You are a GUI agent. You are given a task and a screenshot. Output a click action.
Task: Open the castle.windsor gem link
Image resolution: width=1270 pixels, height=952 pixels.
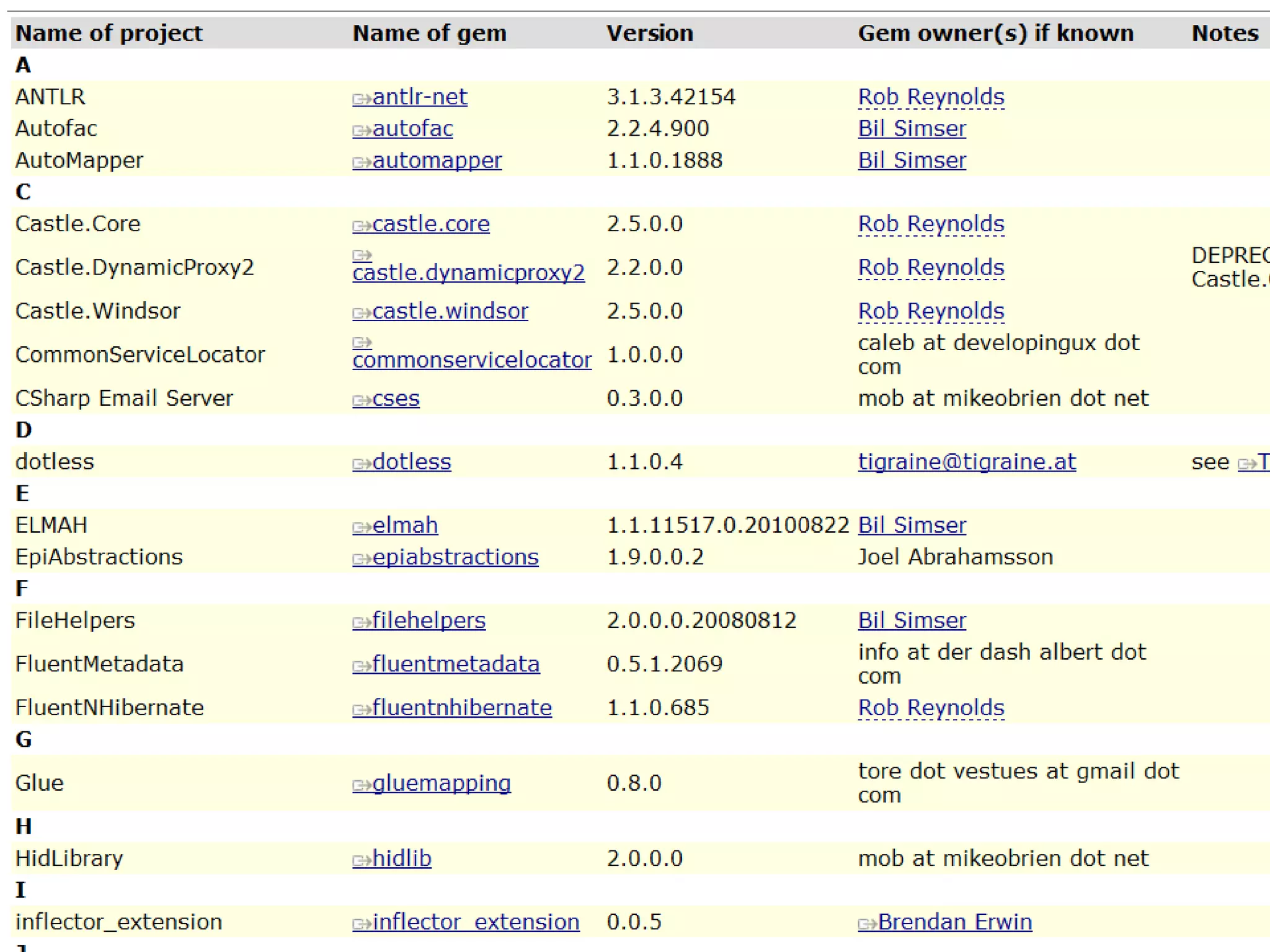click(x=450, y=311)
